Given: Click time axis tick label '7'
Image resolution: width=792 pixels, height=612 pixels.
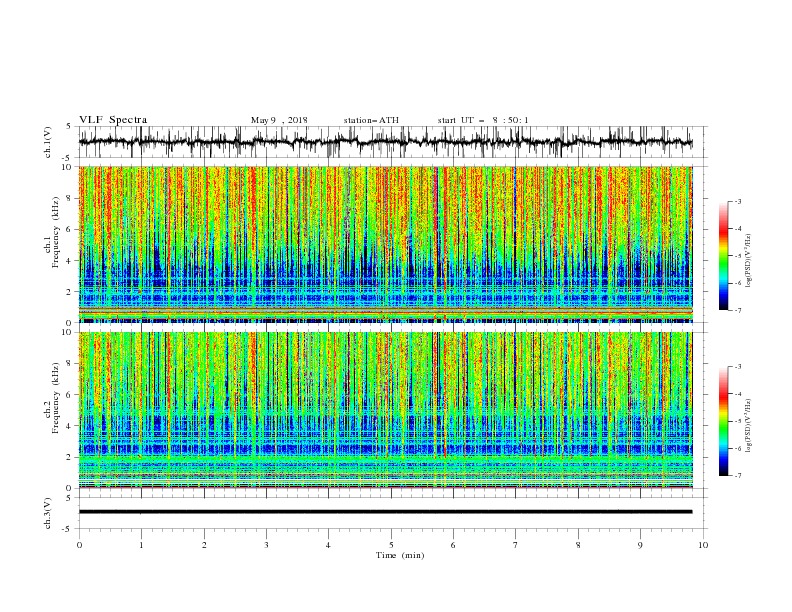Looking at the screenshot, I should click(516, 545).
